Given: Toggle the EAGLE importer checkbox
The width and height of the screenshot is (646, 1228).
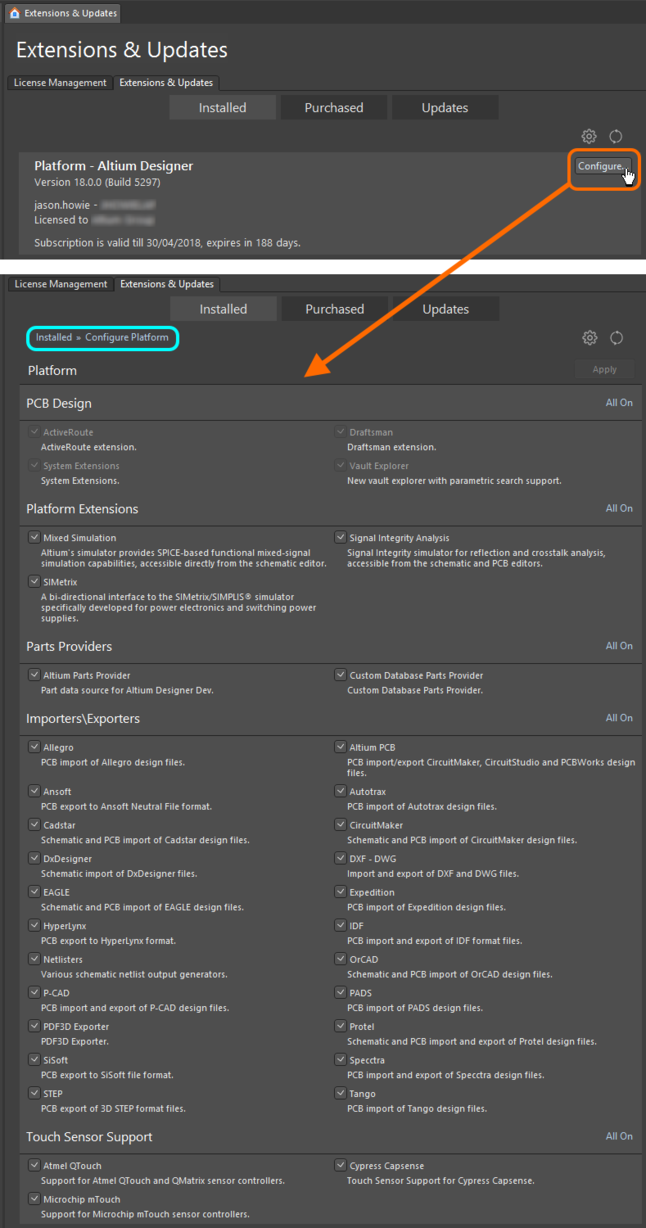Looking at the screenshot, I should coord(34,891).
